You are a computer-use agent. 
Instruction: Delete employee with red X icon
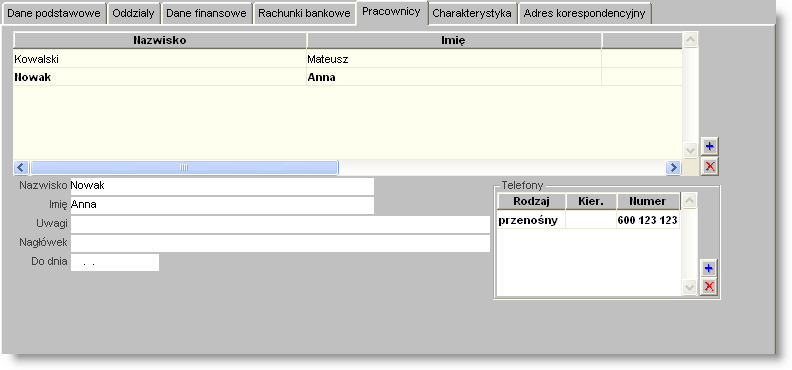(710, 166)
